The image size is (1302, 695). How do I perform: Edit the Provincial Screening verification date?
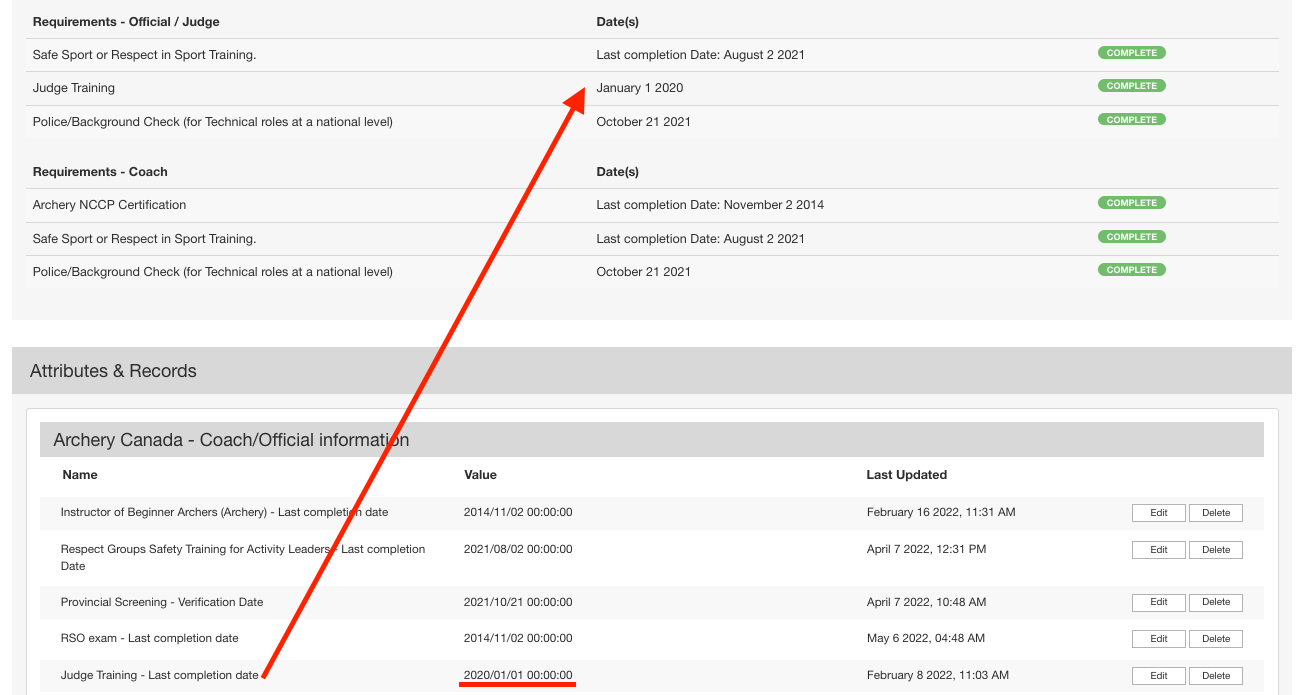pos(1158,602)
